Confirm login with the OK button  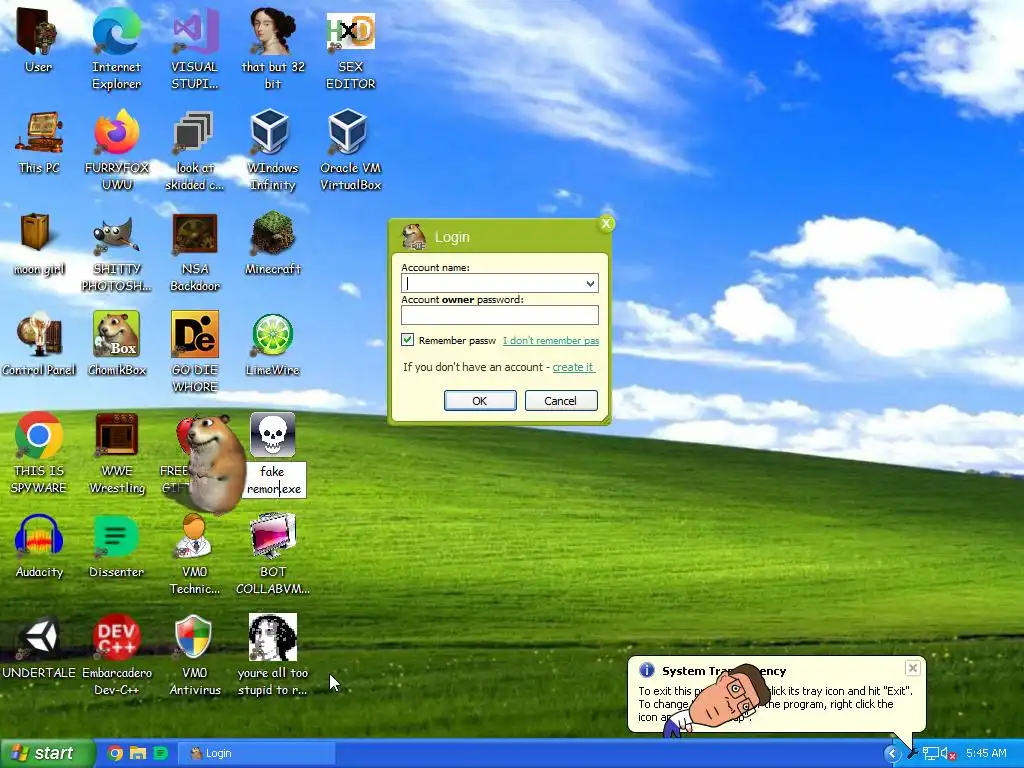tap(480, 400)
